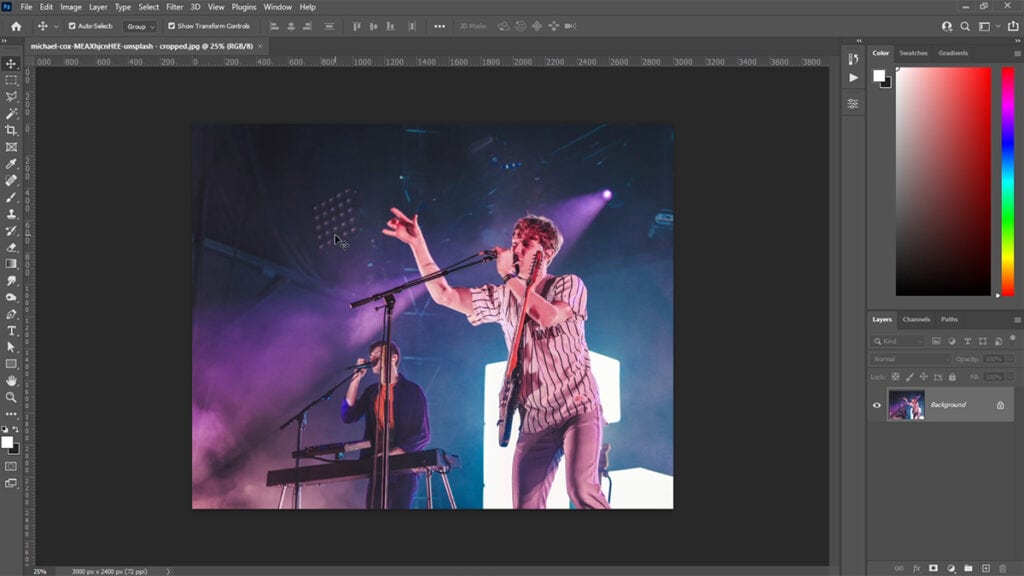Delete layer using the trash icon
Screen dimensions: 1024x576
1002,570
